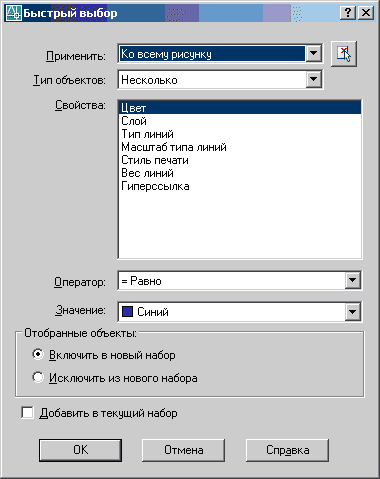Click the question mark help button in title bar
This screenshot has height=479, width=380.
(348, 13)
